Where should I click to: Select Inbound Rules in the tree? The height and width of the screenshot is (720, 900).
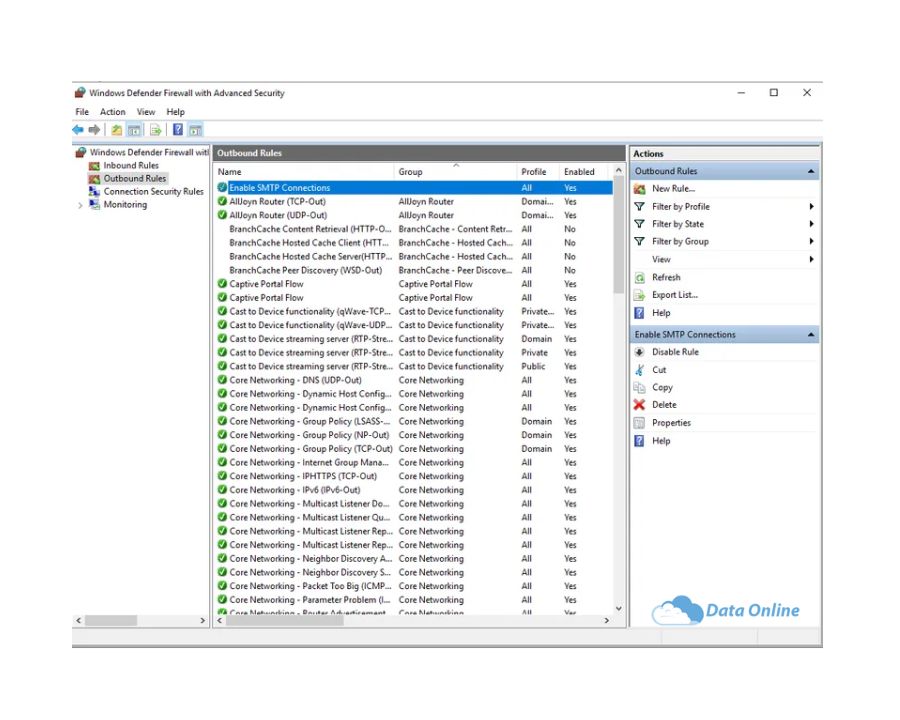[131, 165]
